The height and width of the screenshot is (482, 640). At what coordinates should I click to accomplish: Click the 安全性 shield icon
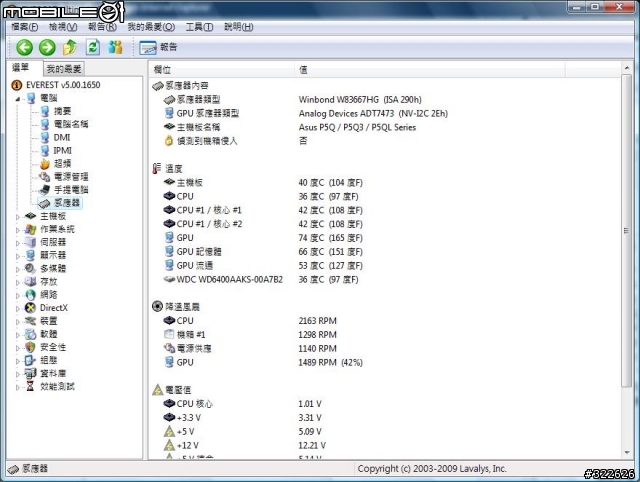pyautogui.click(x=30, y=347)
